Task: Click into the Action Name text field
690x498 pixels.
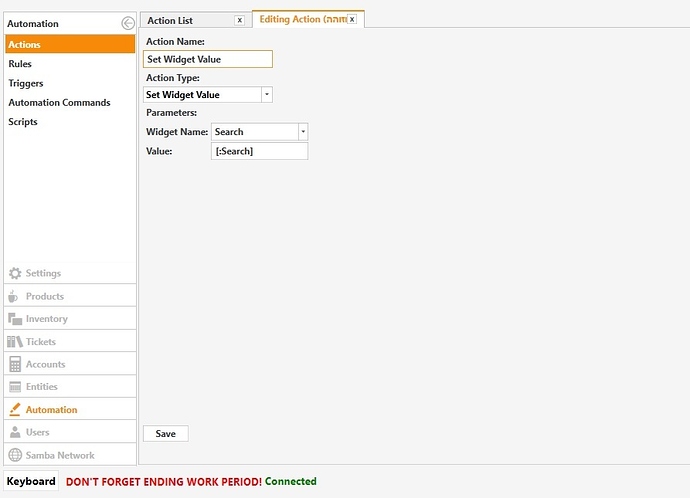Action: tap(207, 59)
